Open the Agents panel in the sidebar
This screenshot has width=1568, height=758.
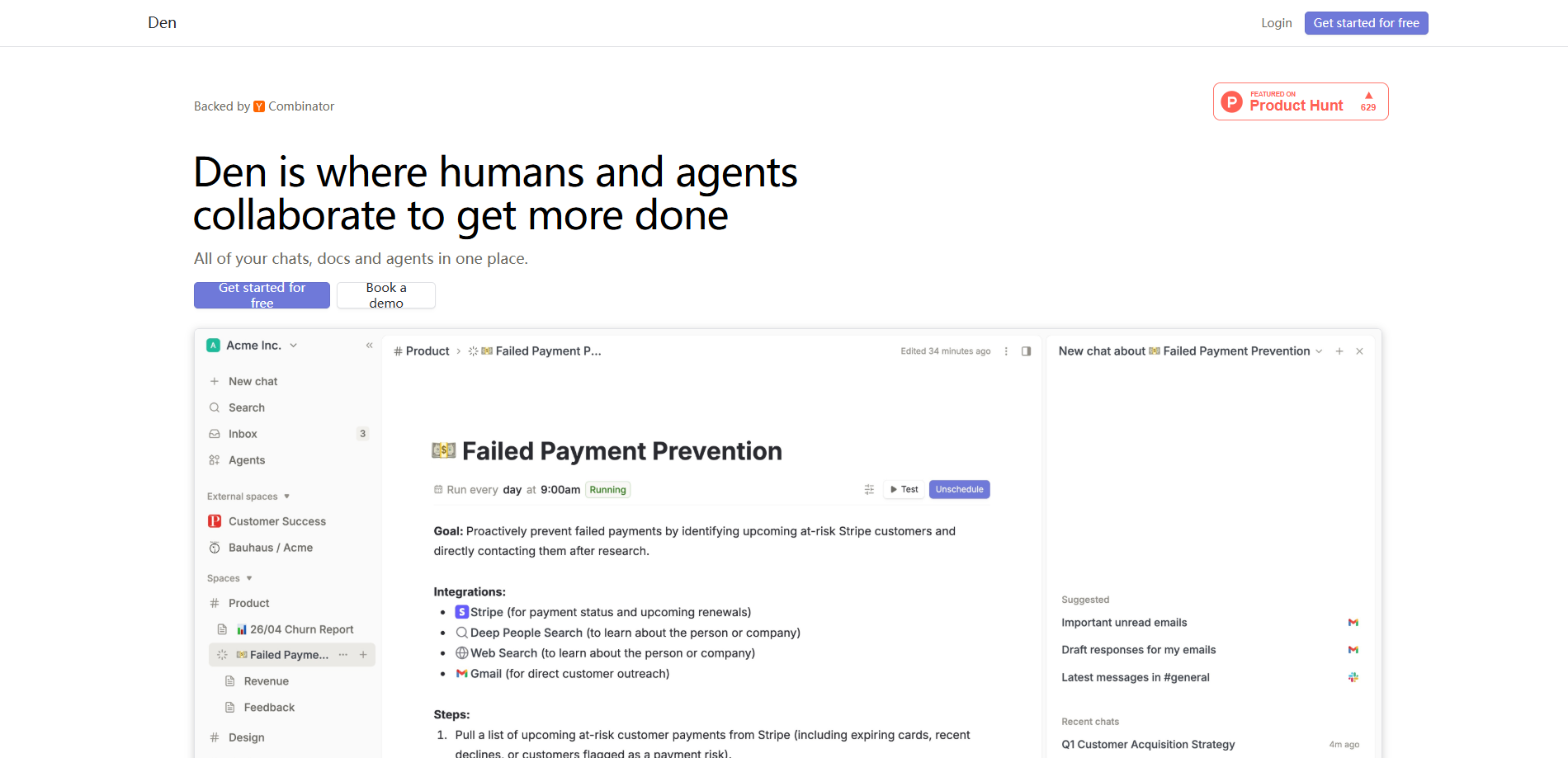247,460
